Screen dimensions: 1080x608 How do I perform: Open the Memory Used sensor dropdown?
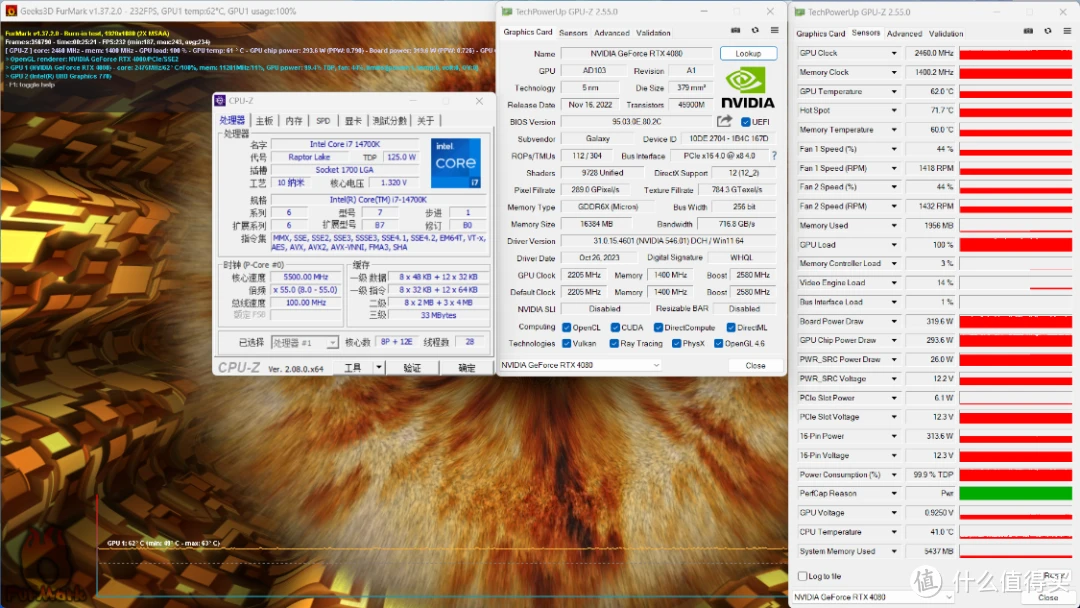(894, 225)
